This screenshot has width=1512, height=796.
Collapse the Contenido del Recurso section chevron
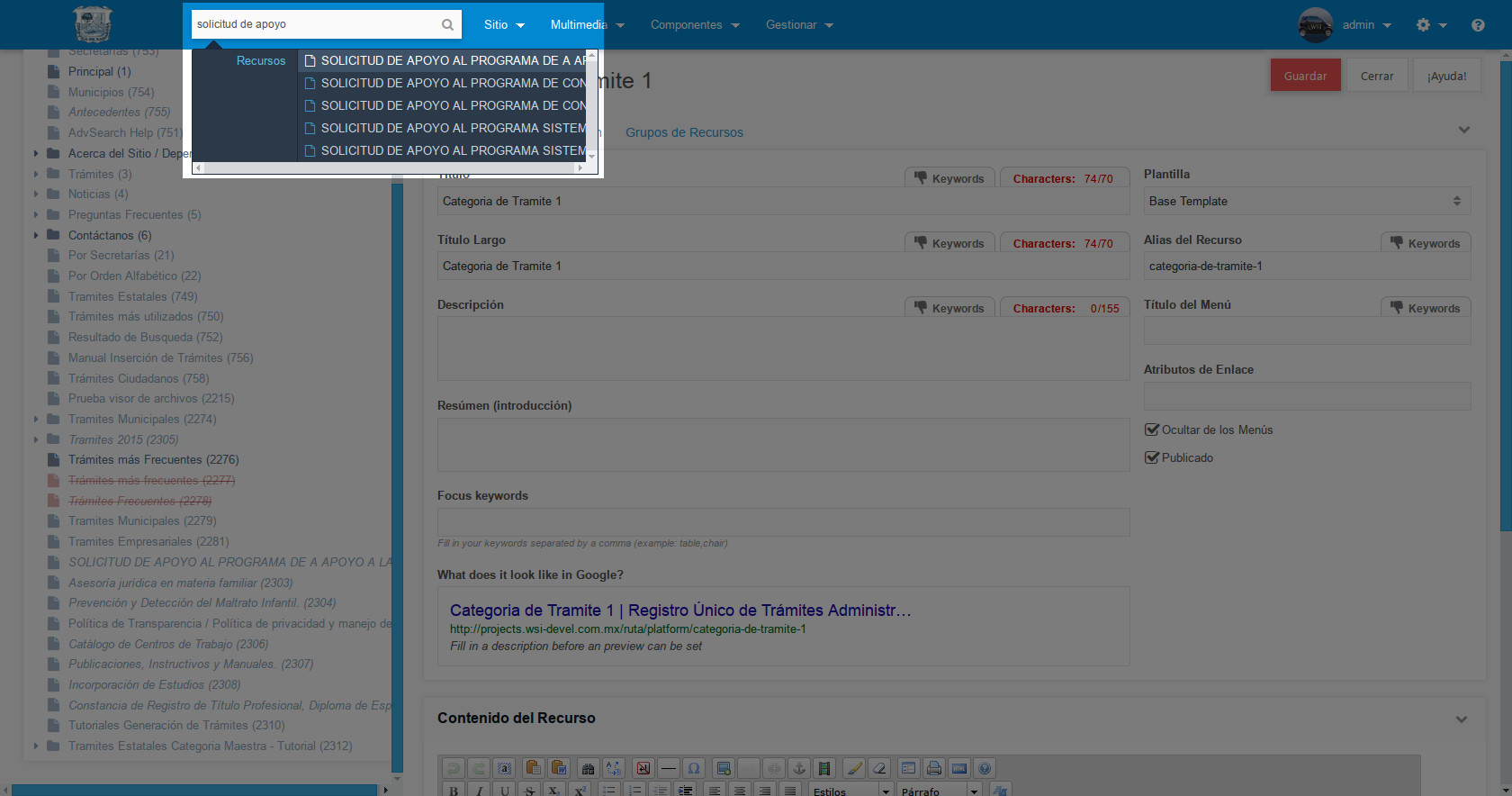[1462, 719]
